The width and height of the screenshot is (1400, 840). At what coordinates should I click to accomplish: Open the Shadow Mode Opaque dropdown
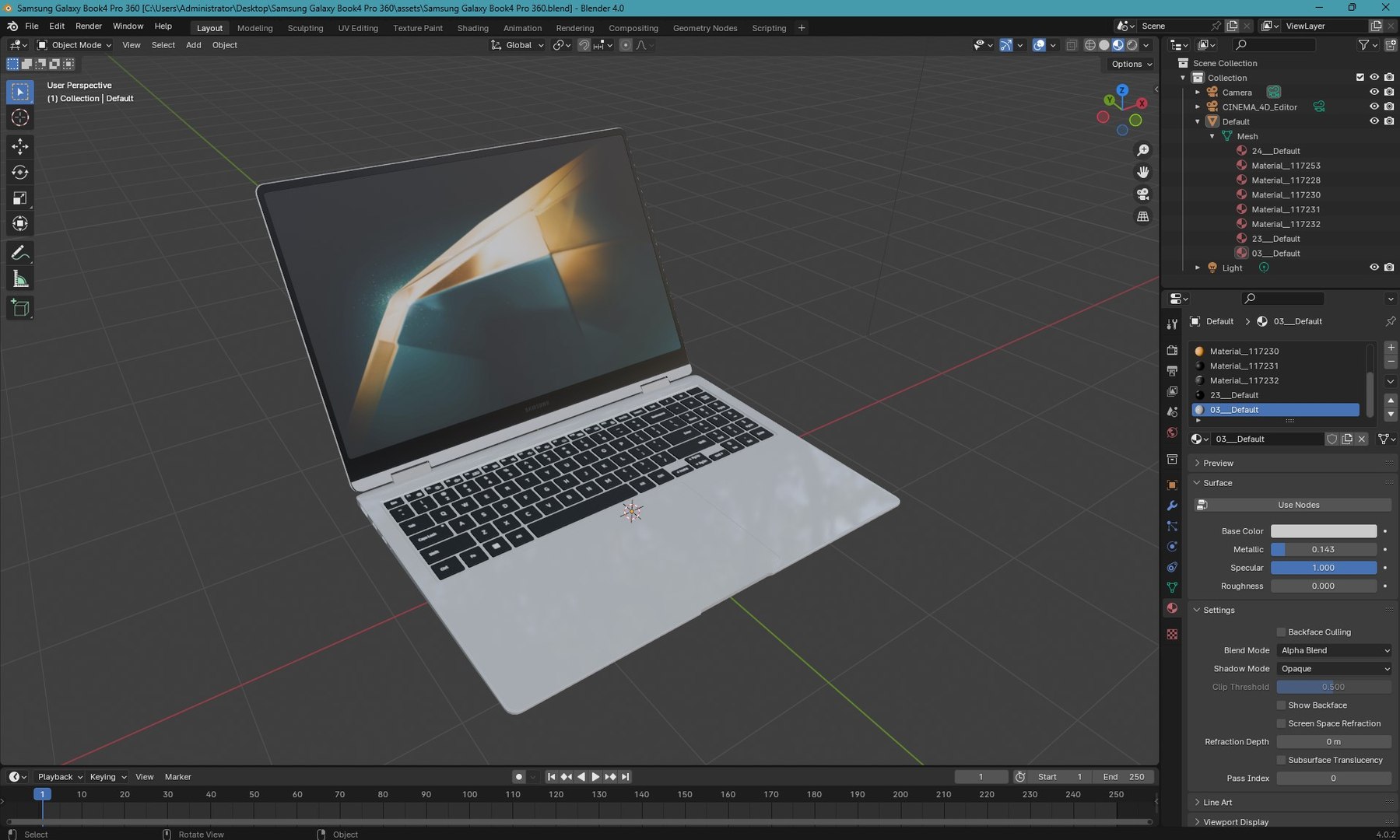1334,669
